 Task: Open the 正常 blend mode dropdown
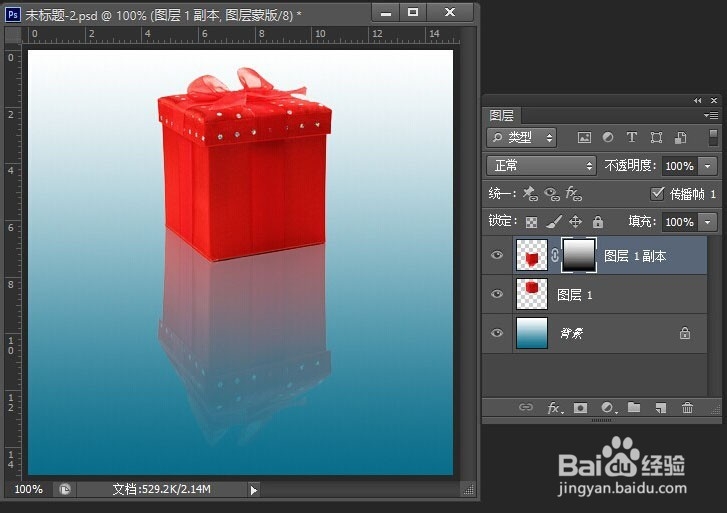pos(541,166)
